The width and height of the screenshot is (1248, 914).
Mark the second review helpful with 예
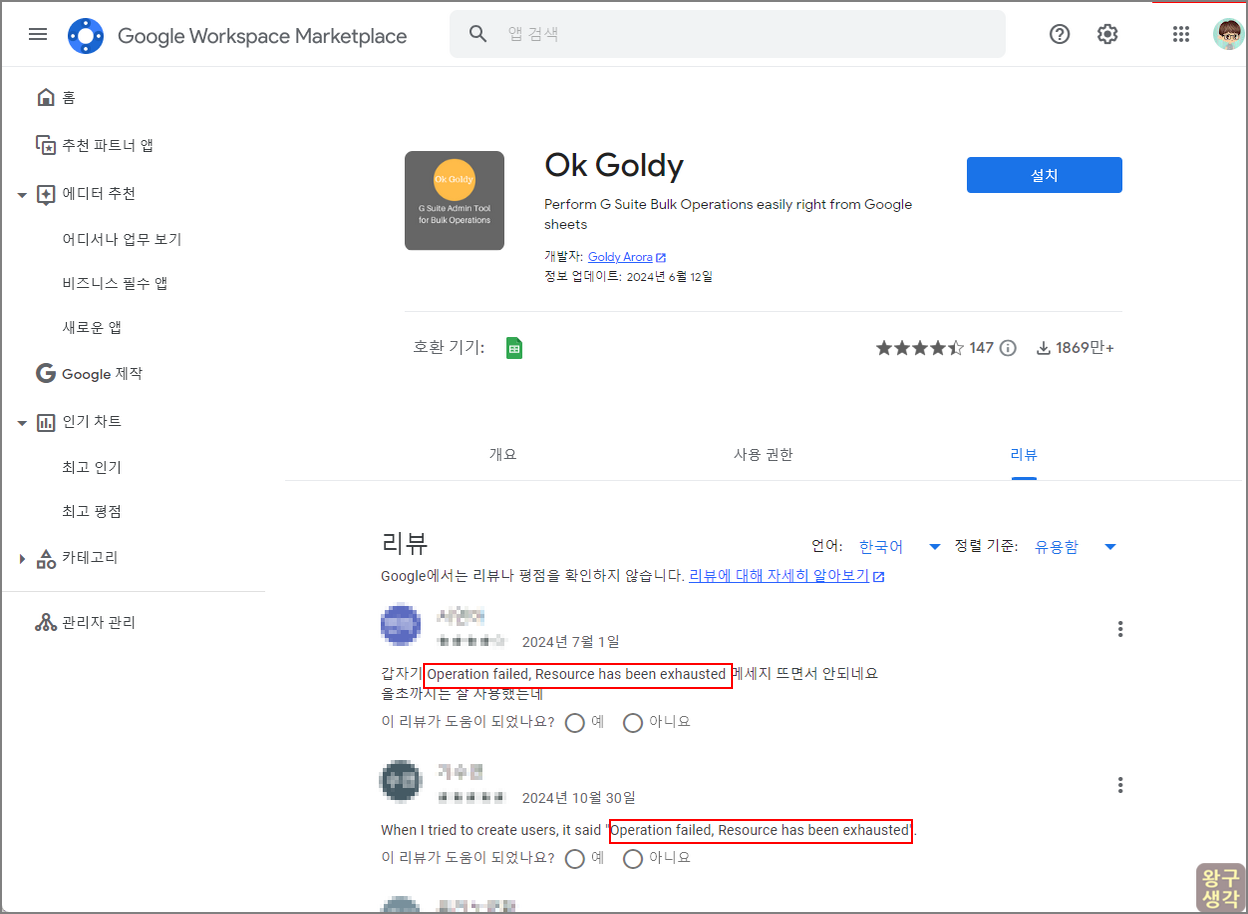pyautogui.click(x=575, y=858)
